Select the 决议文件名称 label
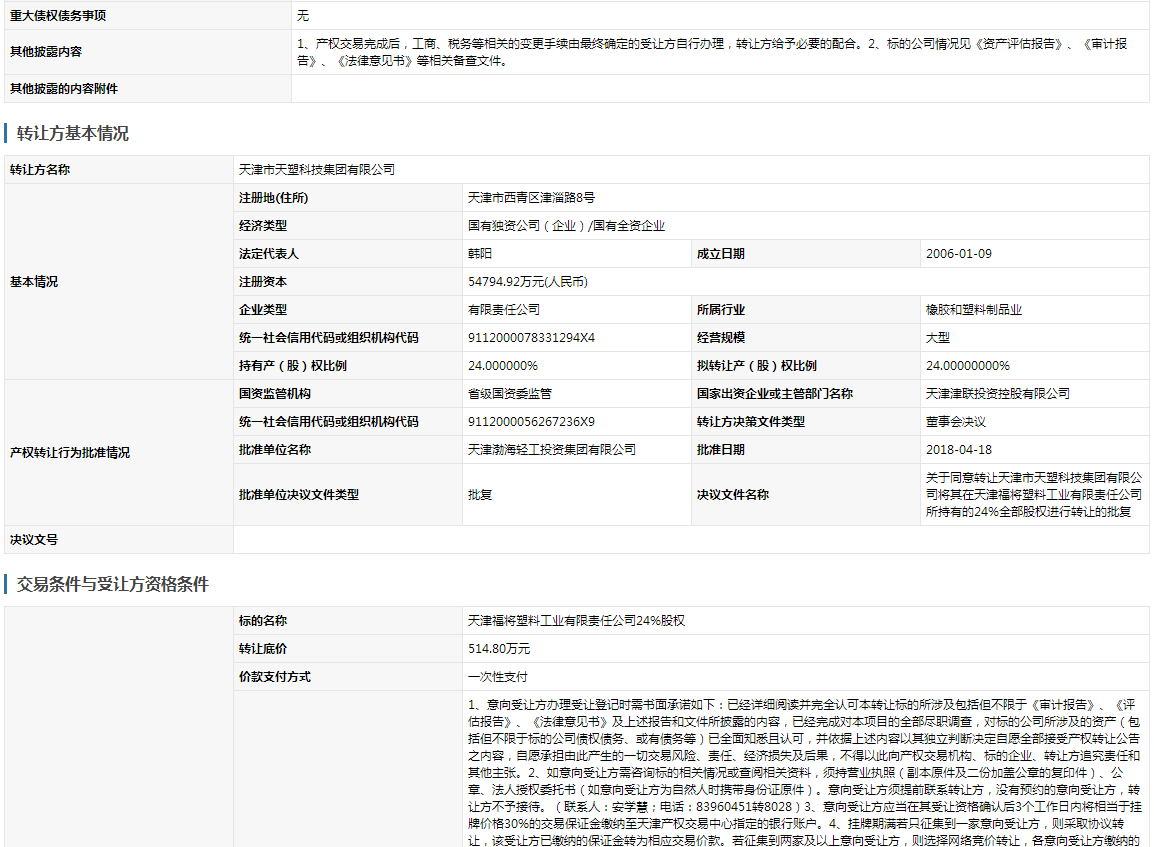Image resolution: width=1154 pixels, height=847 pixels. [733, 495]
